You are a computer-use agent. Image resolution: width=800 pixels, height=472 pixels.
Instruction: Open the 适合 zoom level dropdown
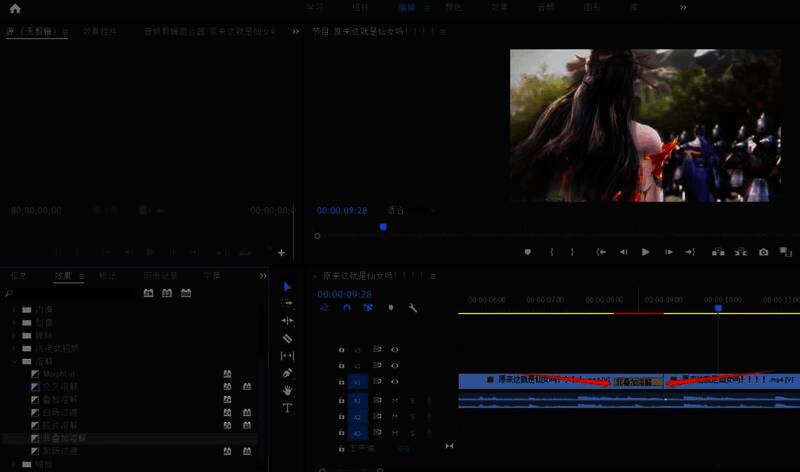point(397,211)
